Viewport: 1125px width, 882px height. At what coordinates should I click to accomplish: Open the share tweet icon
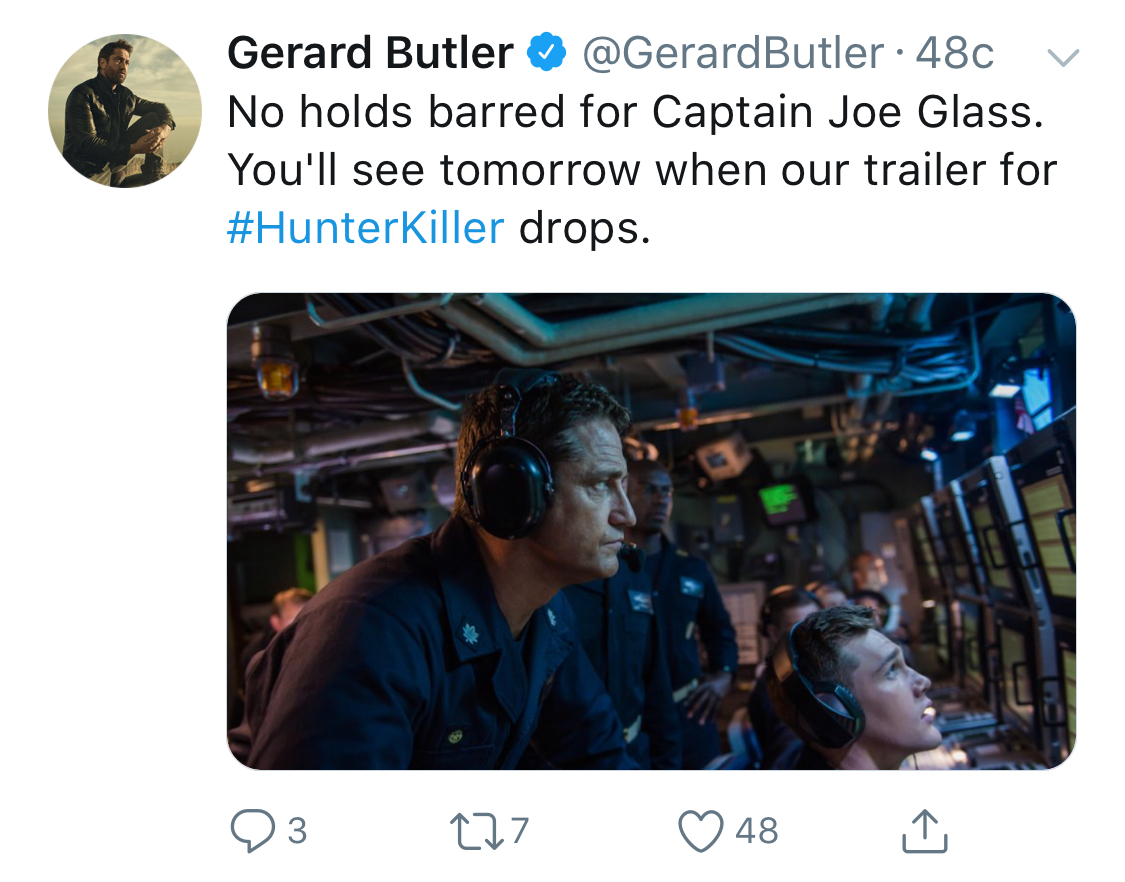[x=924, y=832]
